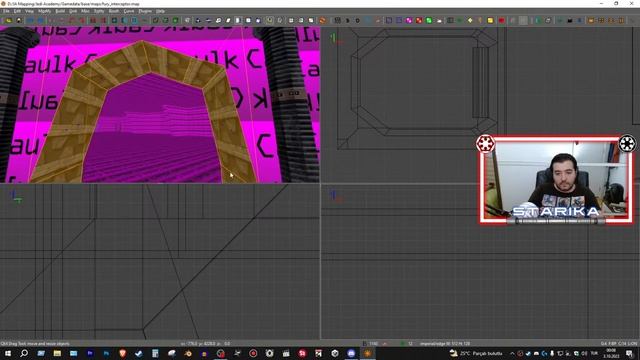Click the black folder-shaped toolbar icon
The height and width of the screenshot is (360, 640).
click(x=570, y=20)
